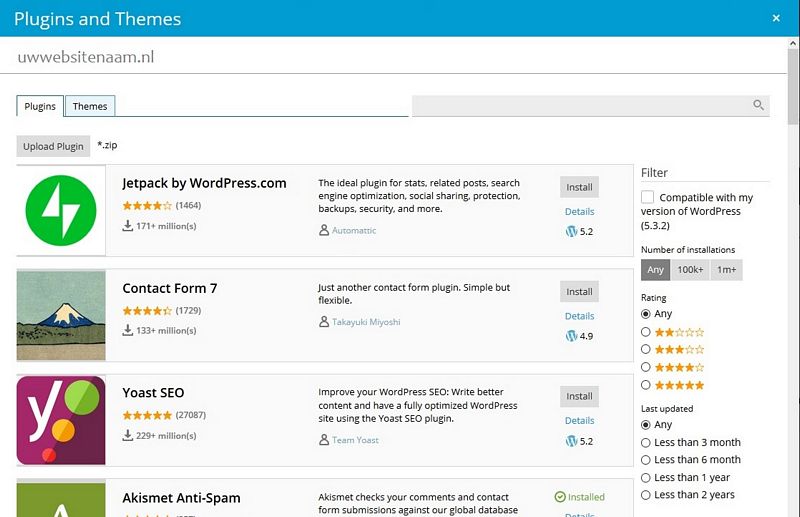This screenshot has height=517, width=800.
Task: Click the scroll up arrow of scrollbar
Action: 793,44
